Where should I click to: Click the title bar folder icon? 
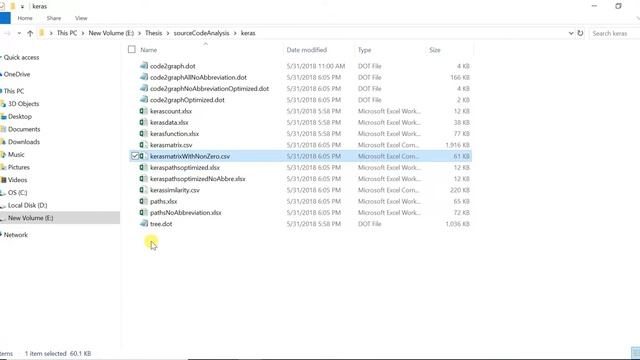point(13,6)
